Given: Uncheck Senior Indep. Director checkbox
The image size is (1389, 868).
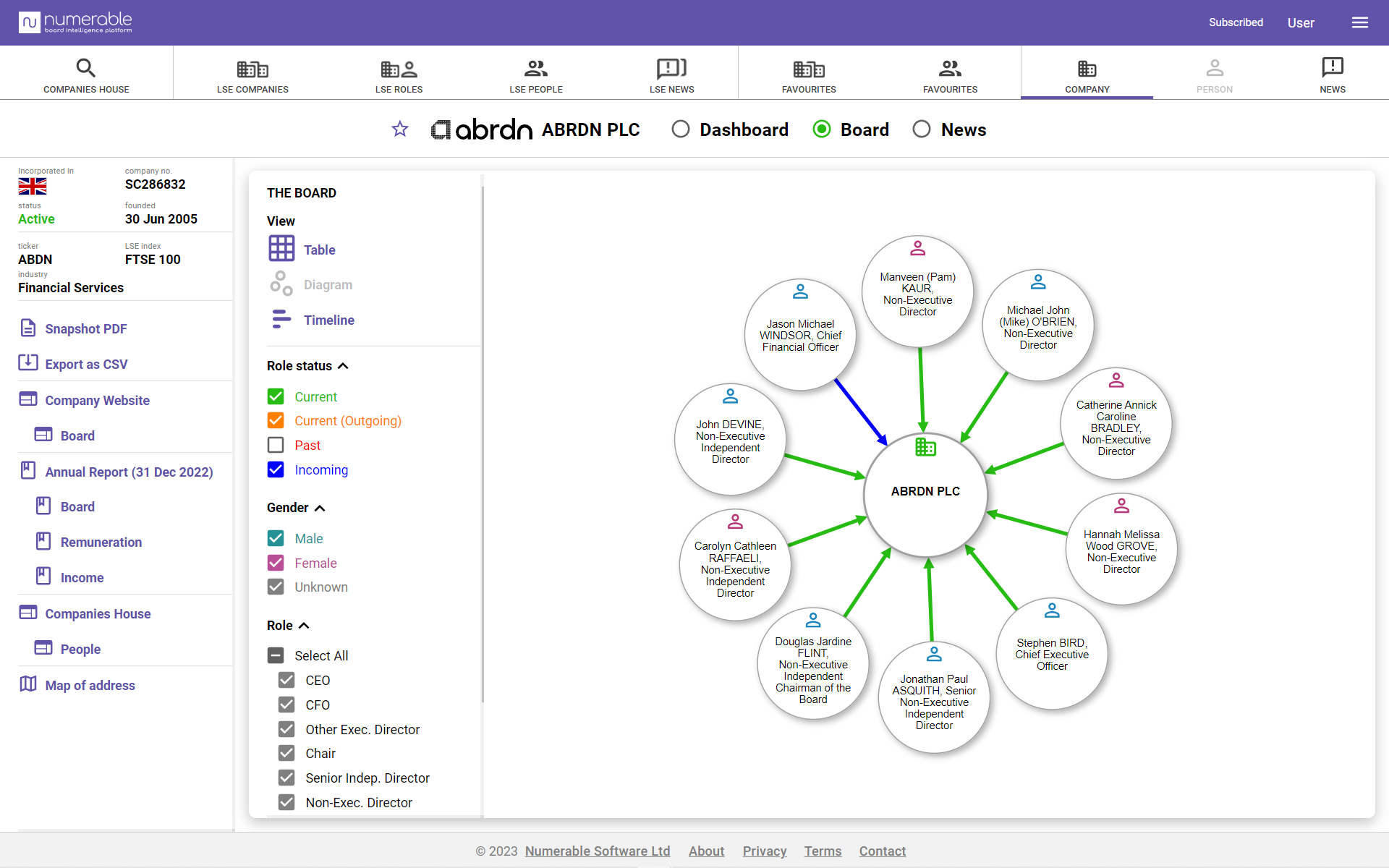Looking at the screenshot, I should (286, 778).
